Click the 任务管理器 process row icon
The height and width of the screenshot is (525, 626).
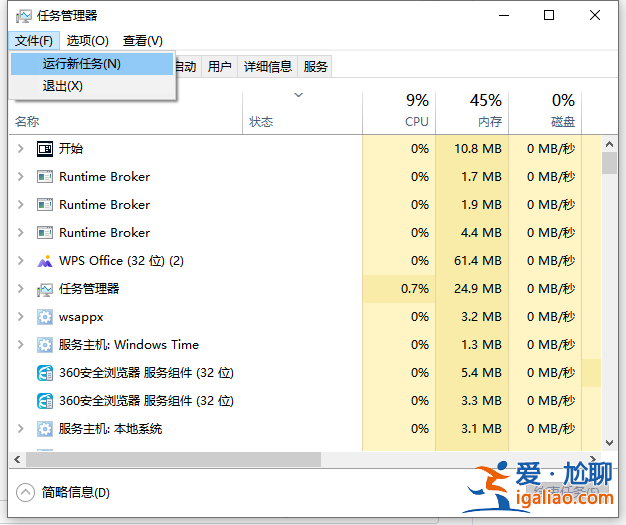(45, 289)
